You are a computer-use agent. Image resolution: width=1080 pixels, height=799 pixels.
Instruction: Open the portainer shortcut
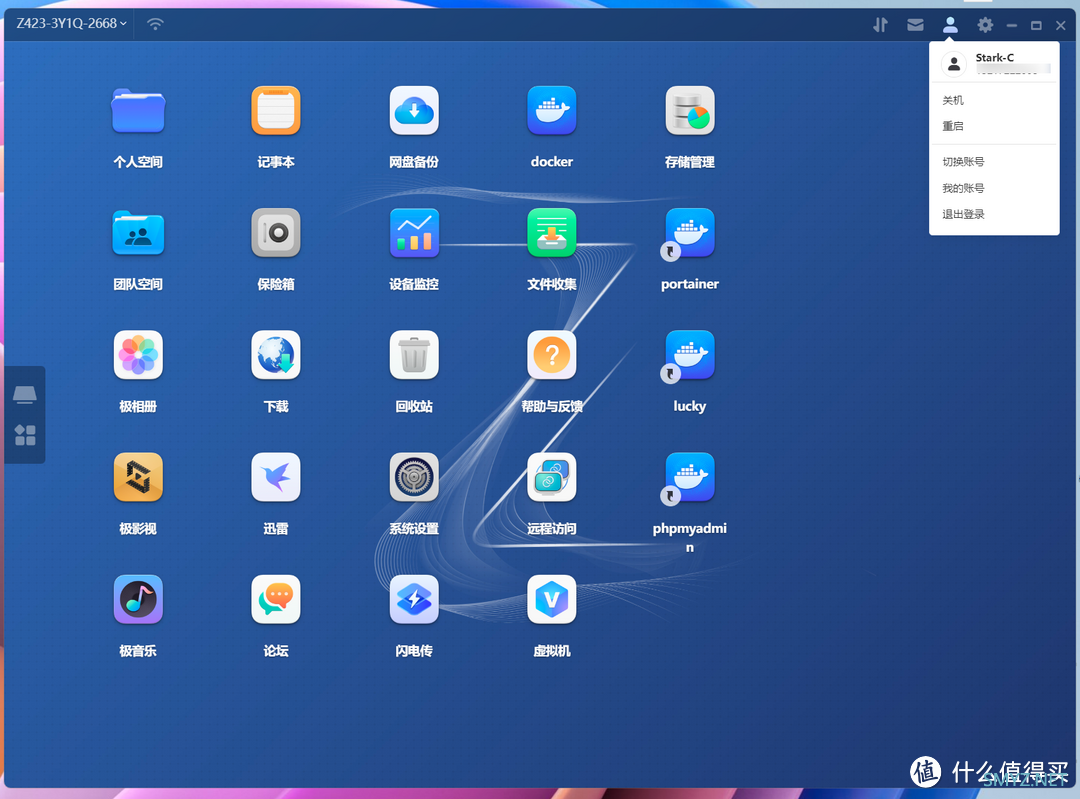[689, 233]
